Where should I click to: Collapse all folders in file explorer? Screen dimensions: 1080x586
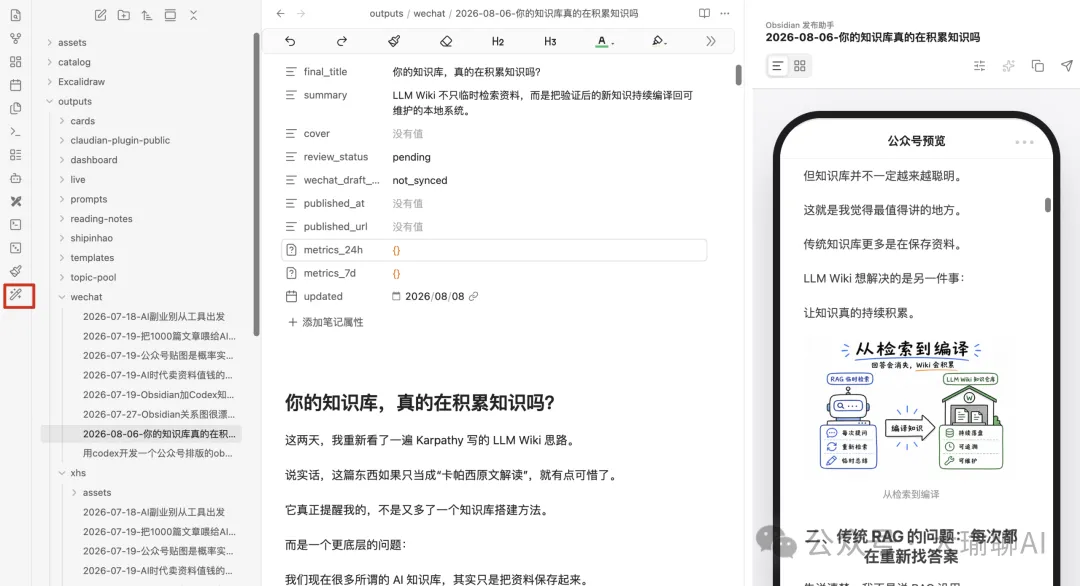194,15
